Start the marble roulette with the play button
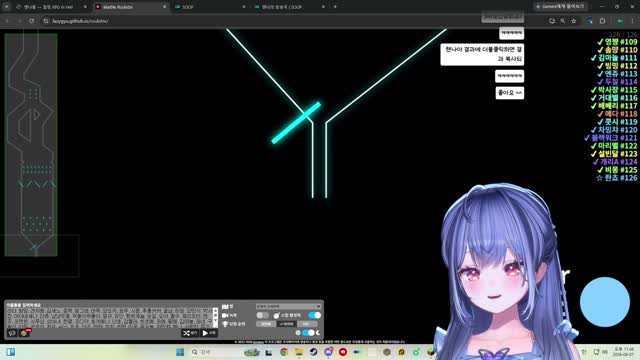Viewport: 640px width, 360px height. (209, 333)
